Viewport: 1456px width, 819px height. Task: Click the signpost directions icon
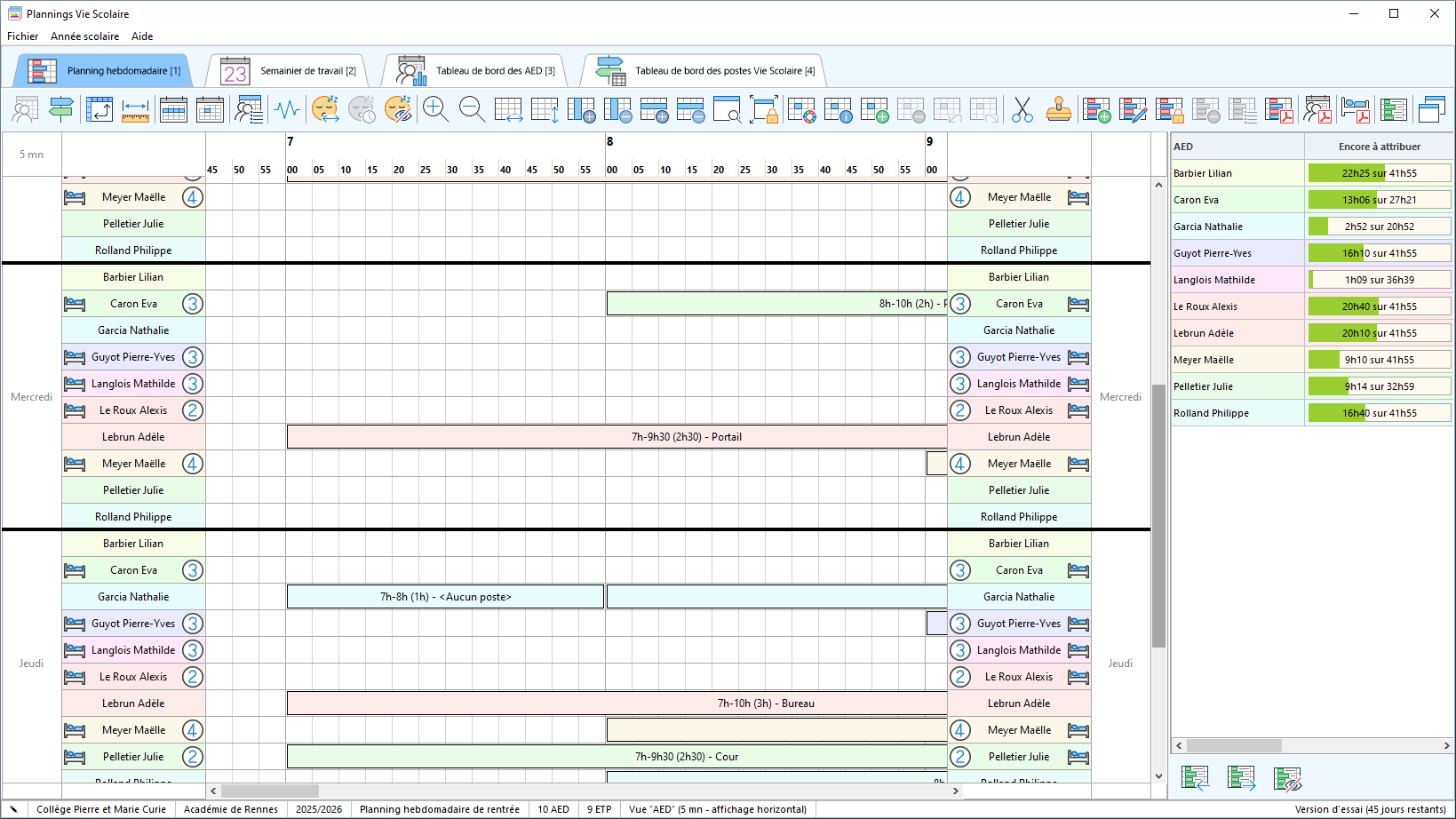coord(61,109)
